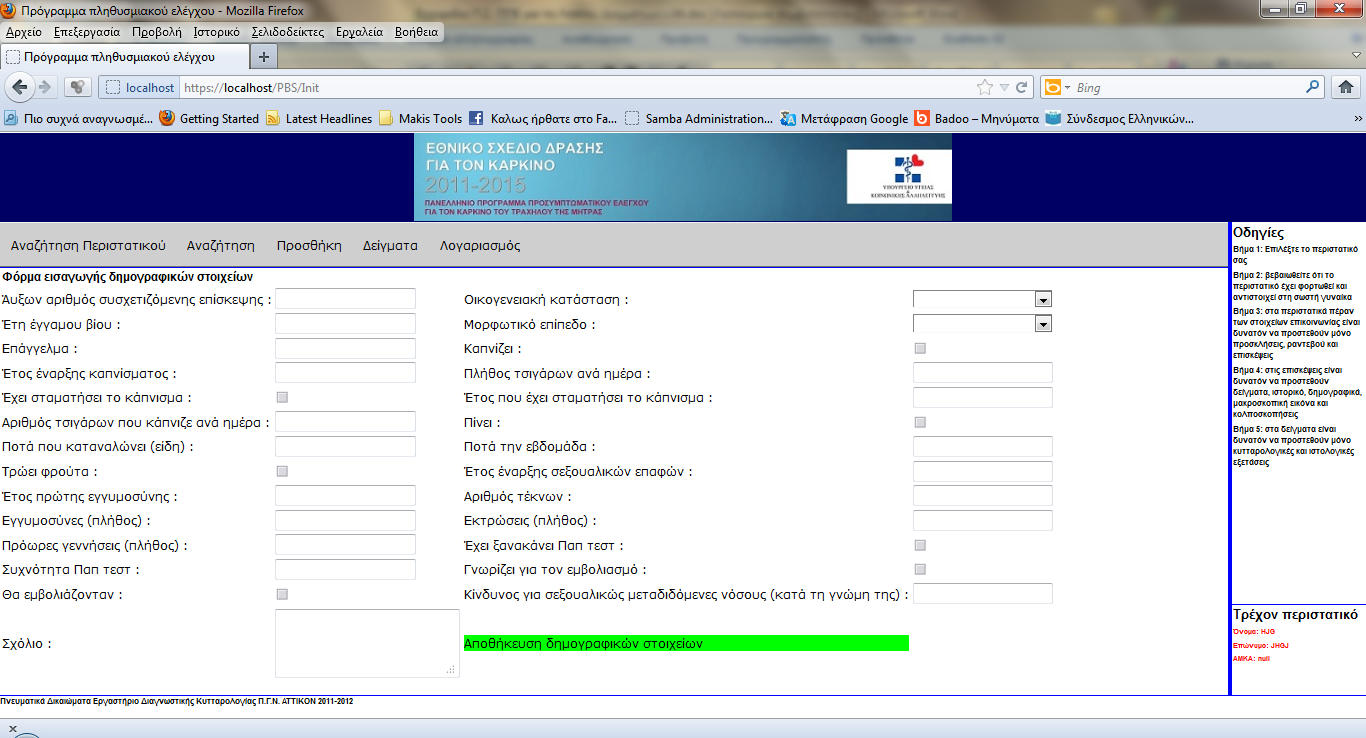This screenshot has width=1366, height=738.
Task: Toggle the Έχει σταματήσει το κάπνισμα checkbox
Action: tap(282, 397)
